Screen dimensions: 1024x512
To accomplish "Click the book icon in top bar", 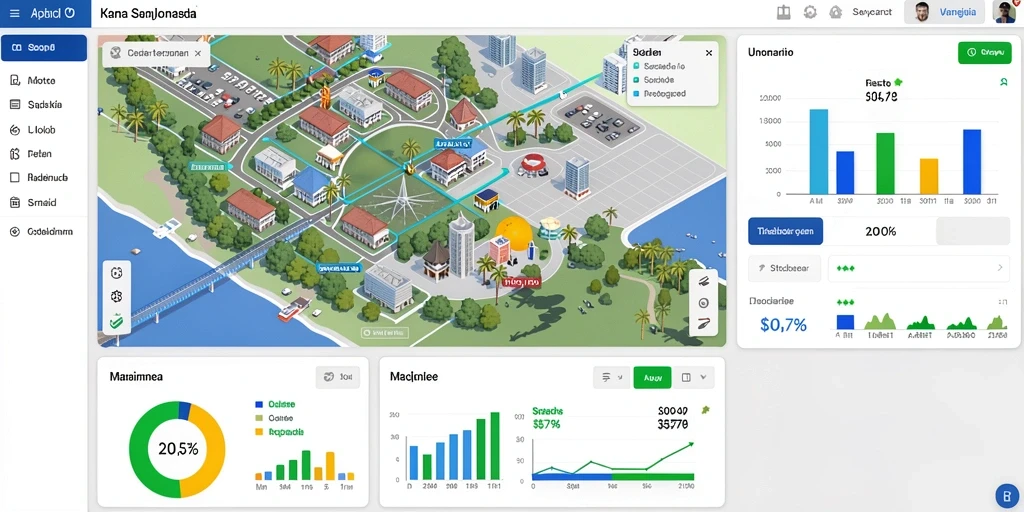I will tap(784, 12).
